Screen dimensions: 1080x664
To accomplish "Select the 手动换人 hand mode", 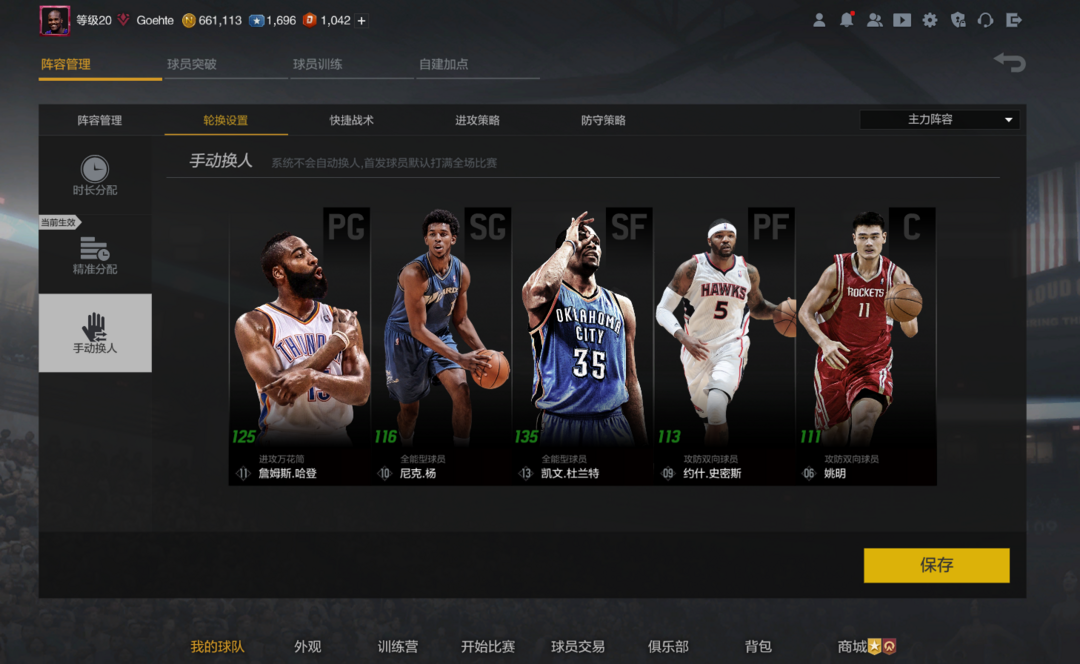I will click(95, 333).
